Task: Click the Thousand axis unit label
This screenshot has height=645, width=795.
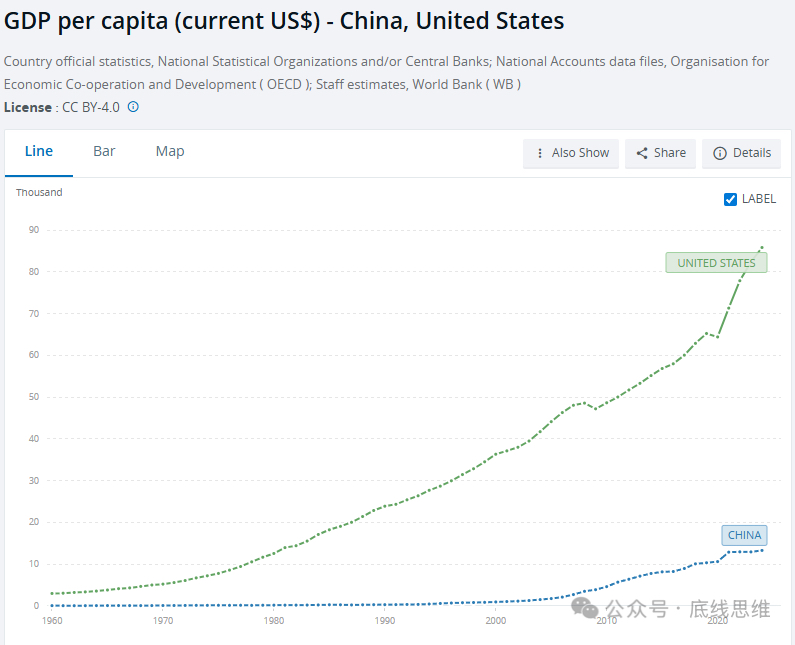Action: [39, 192]
